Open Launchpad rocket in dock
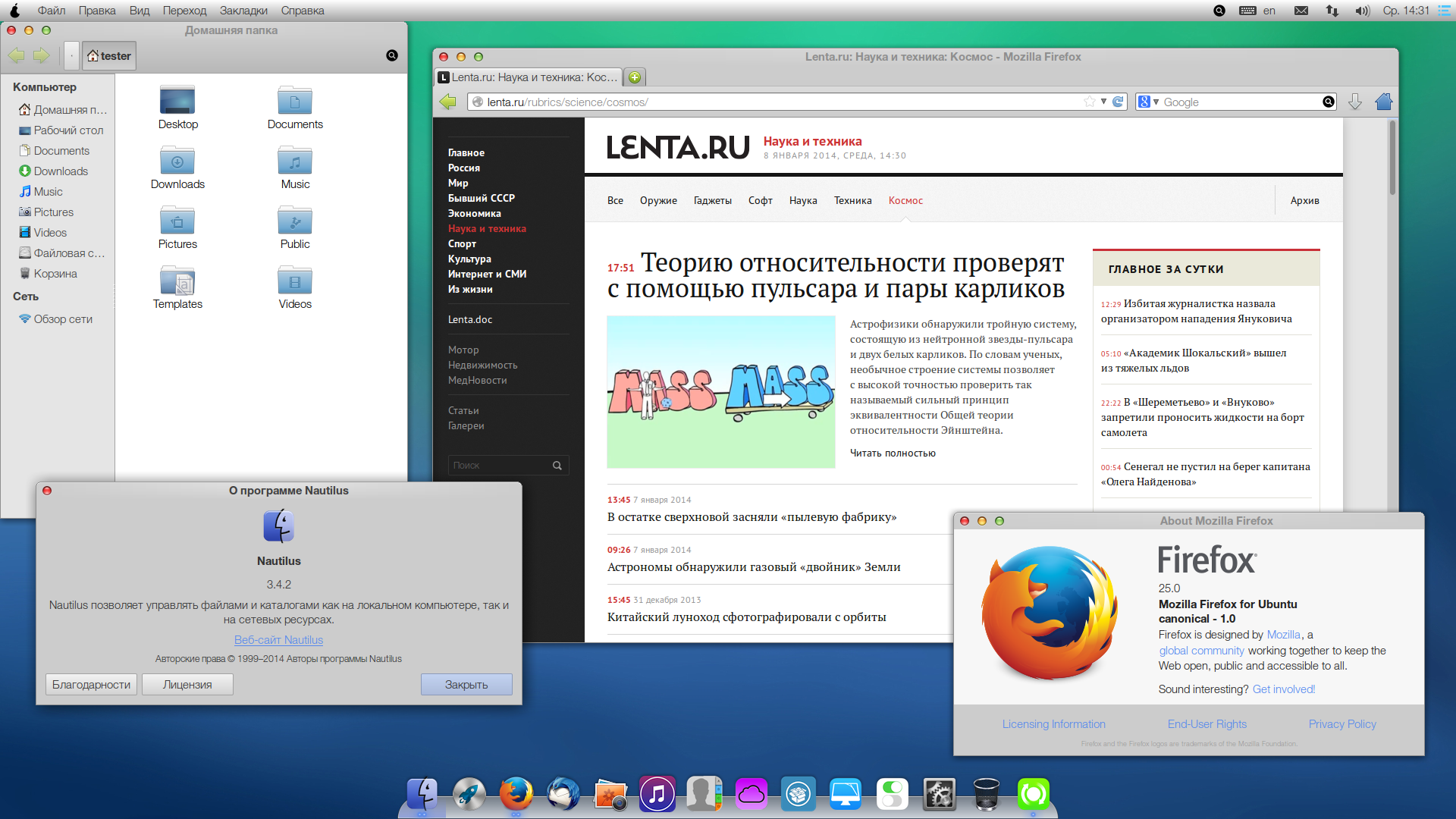Viewport: 1456px width, 819px height. [469, 794]
